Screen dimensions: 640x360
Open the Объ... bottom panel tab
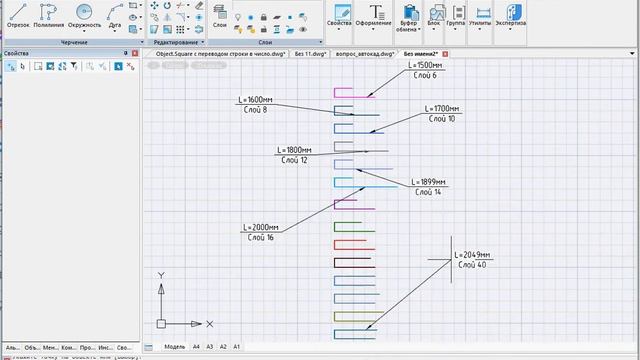click(x=31, y=348)
